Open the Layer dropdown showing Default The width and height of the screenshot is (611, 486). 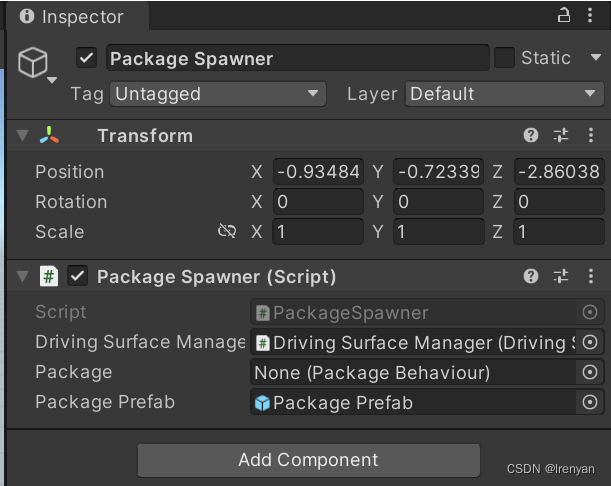tap(504, 94)
